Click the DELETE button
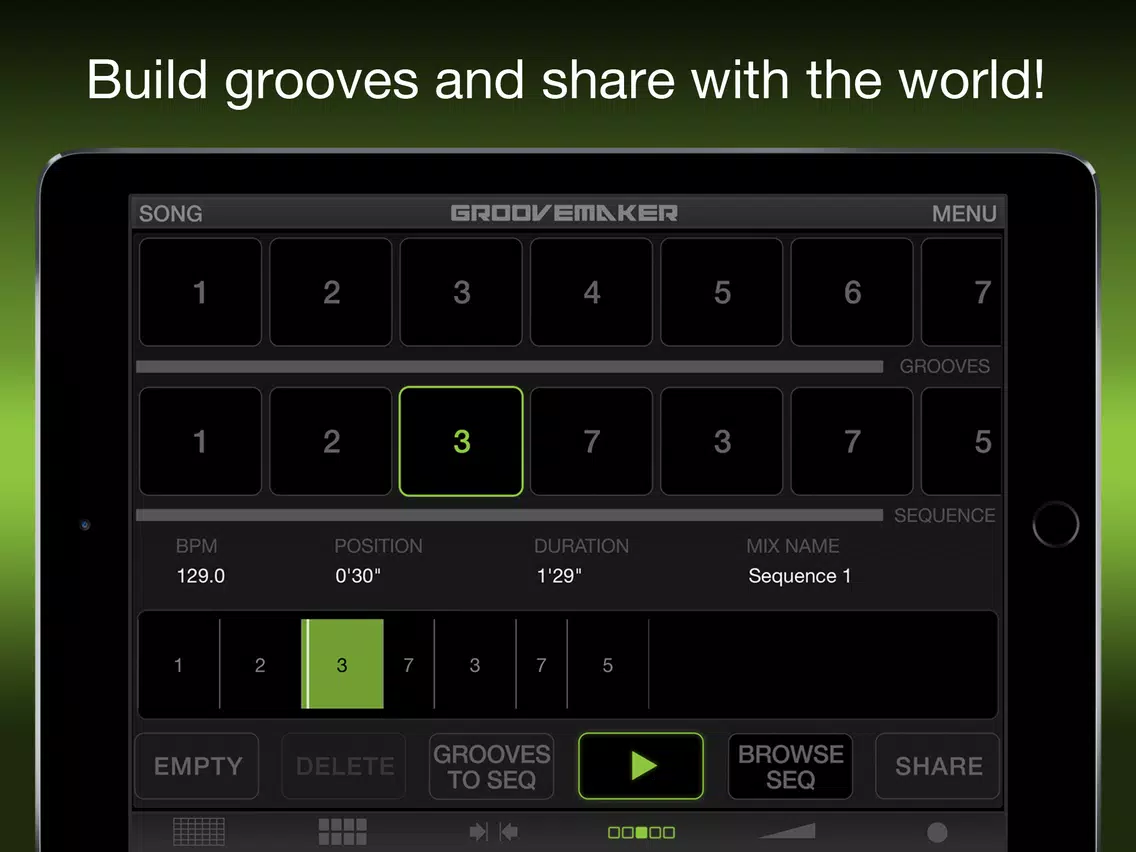The image size is (1136, 852). (x=345, y=766)
